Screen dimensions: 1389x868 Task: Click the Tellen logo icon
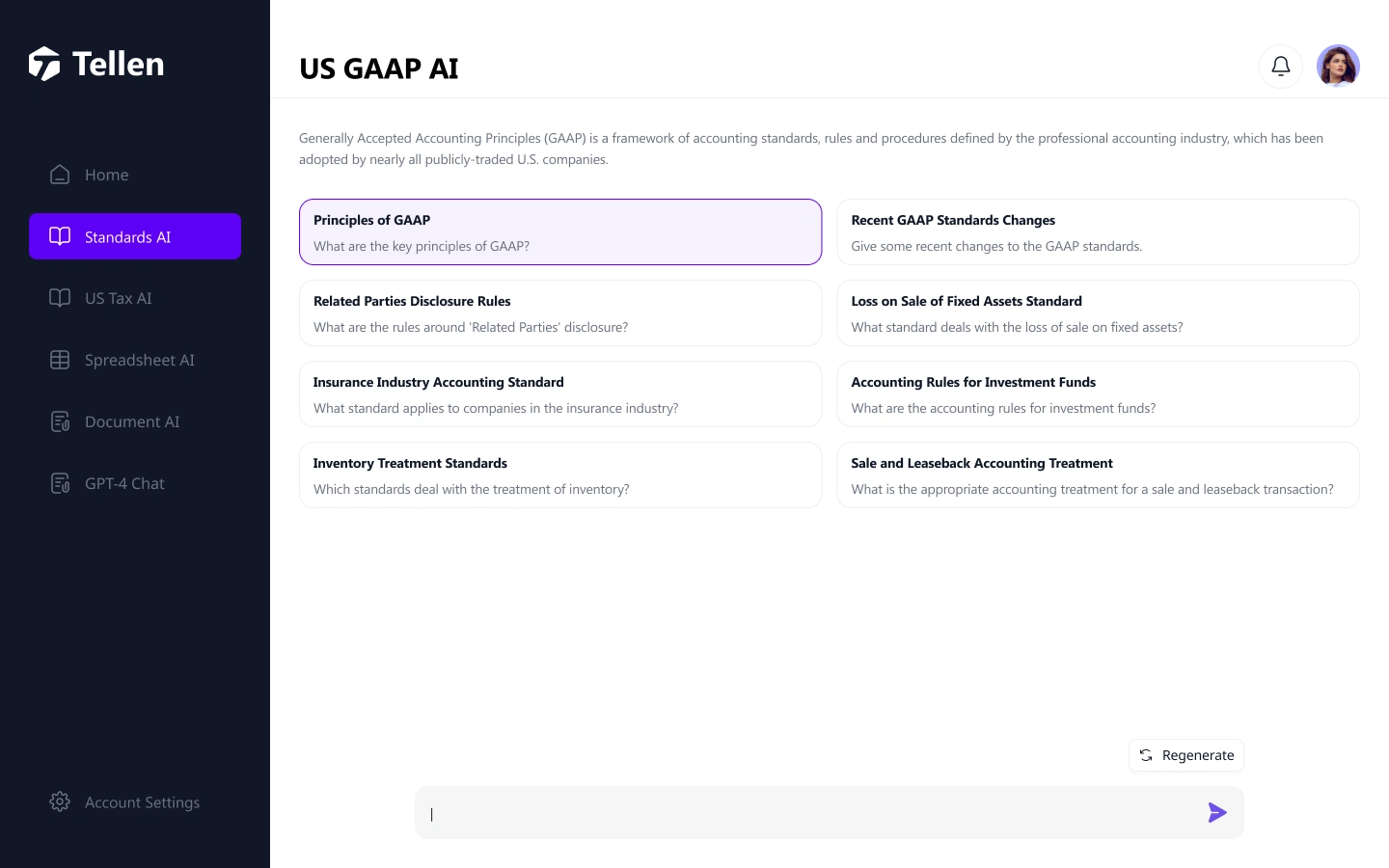click(x=44, y=64)
